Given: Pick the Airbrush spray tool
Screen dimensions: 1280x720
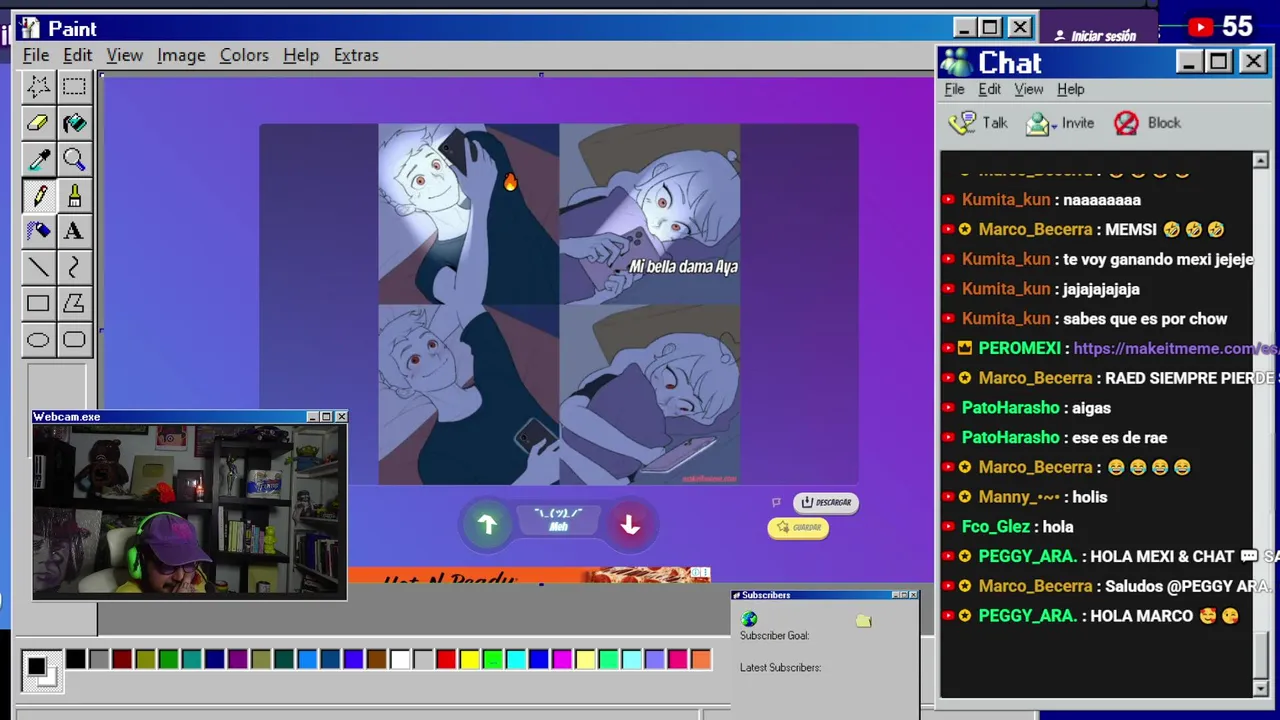Looking at the screenshot, I should click(38, 231).
